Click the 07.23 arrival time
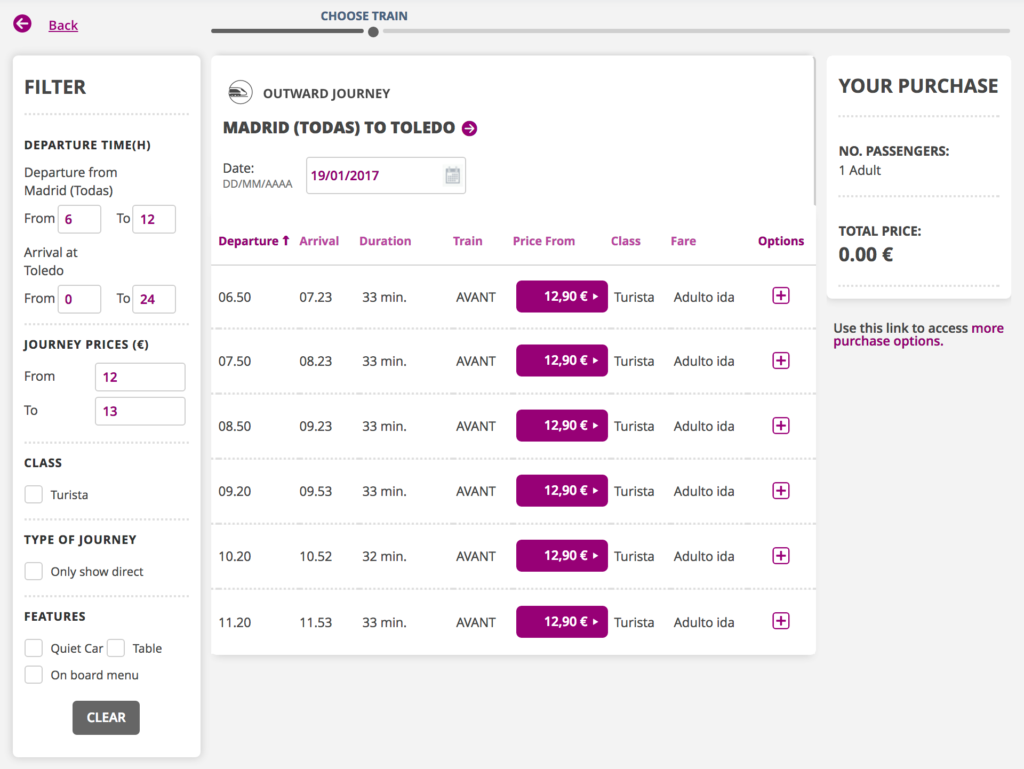This screenshot has width=1024, height=769. (315, 297)
